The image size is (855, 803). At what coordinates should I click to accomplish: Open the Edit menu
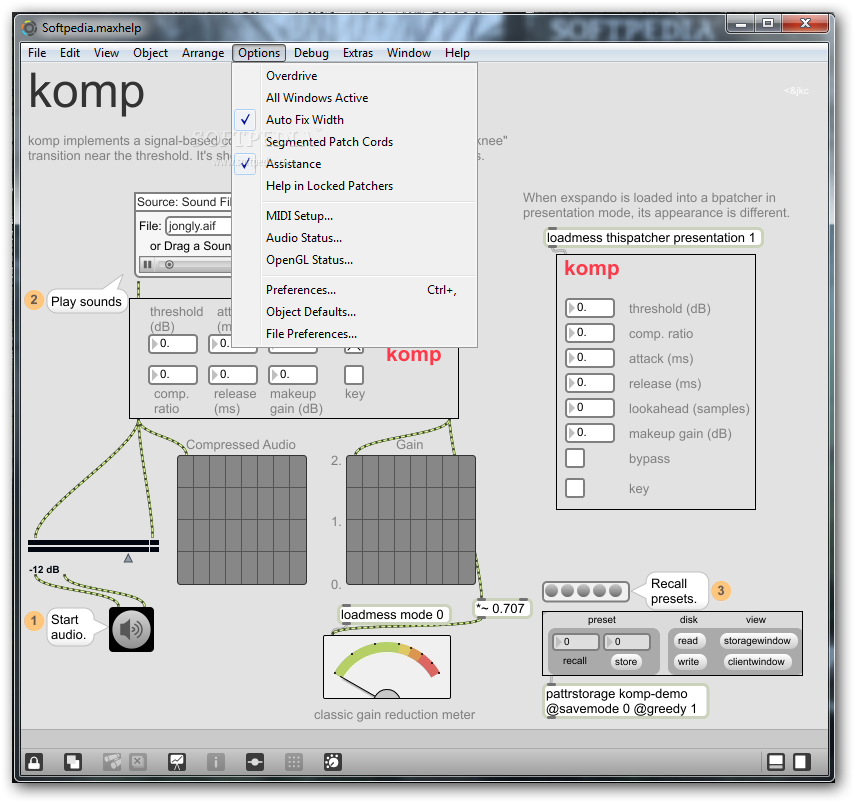click(x=70, y=53)
